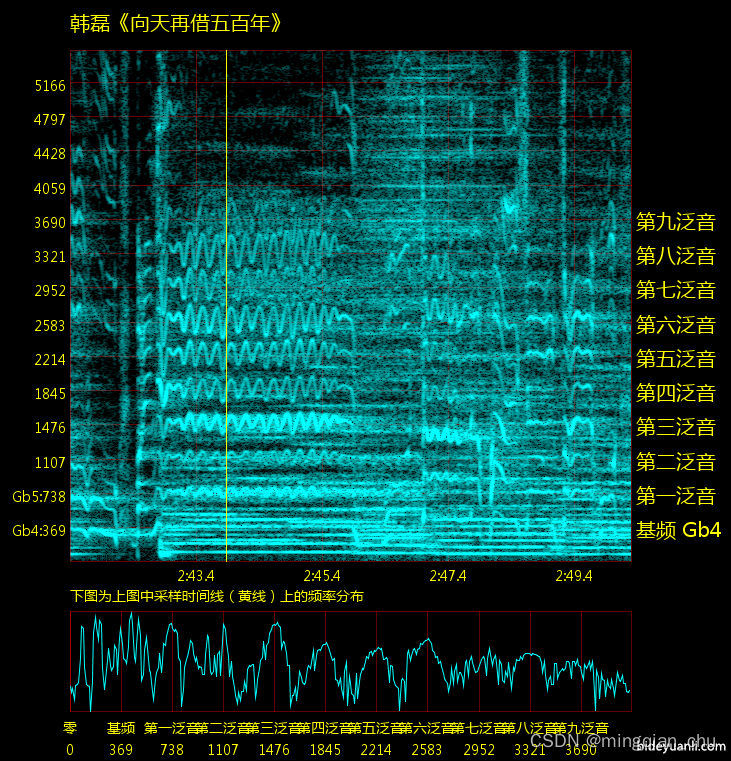Select the 1476 label on the spectrogram's vertical axis
The height and width of the screenshot is (761, 731).
pyautogui.click(x=50, y=428)
